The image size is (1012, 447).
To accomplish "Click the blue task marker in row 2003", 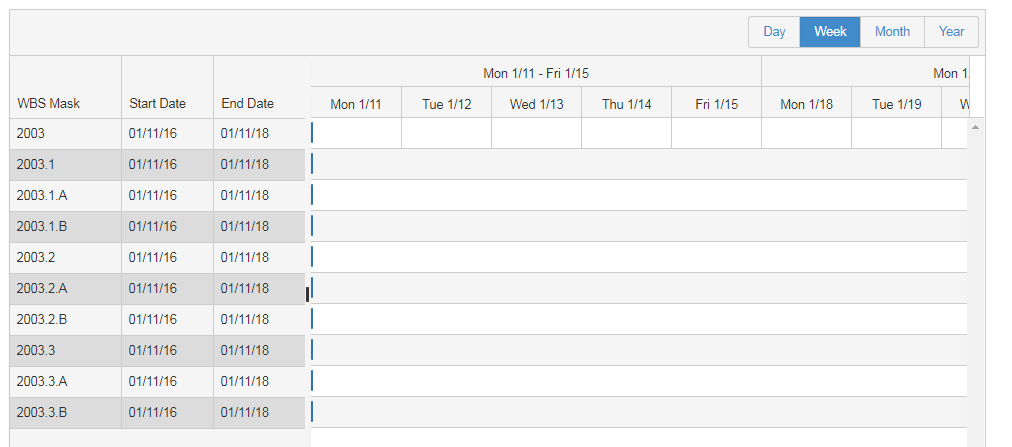I will (312, 133).
